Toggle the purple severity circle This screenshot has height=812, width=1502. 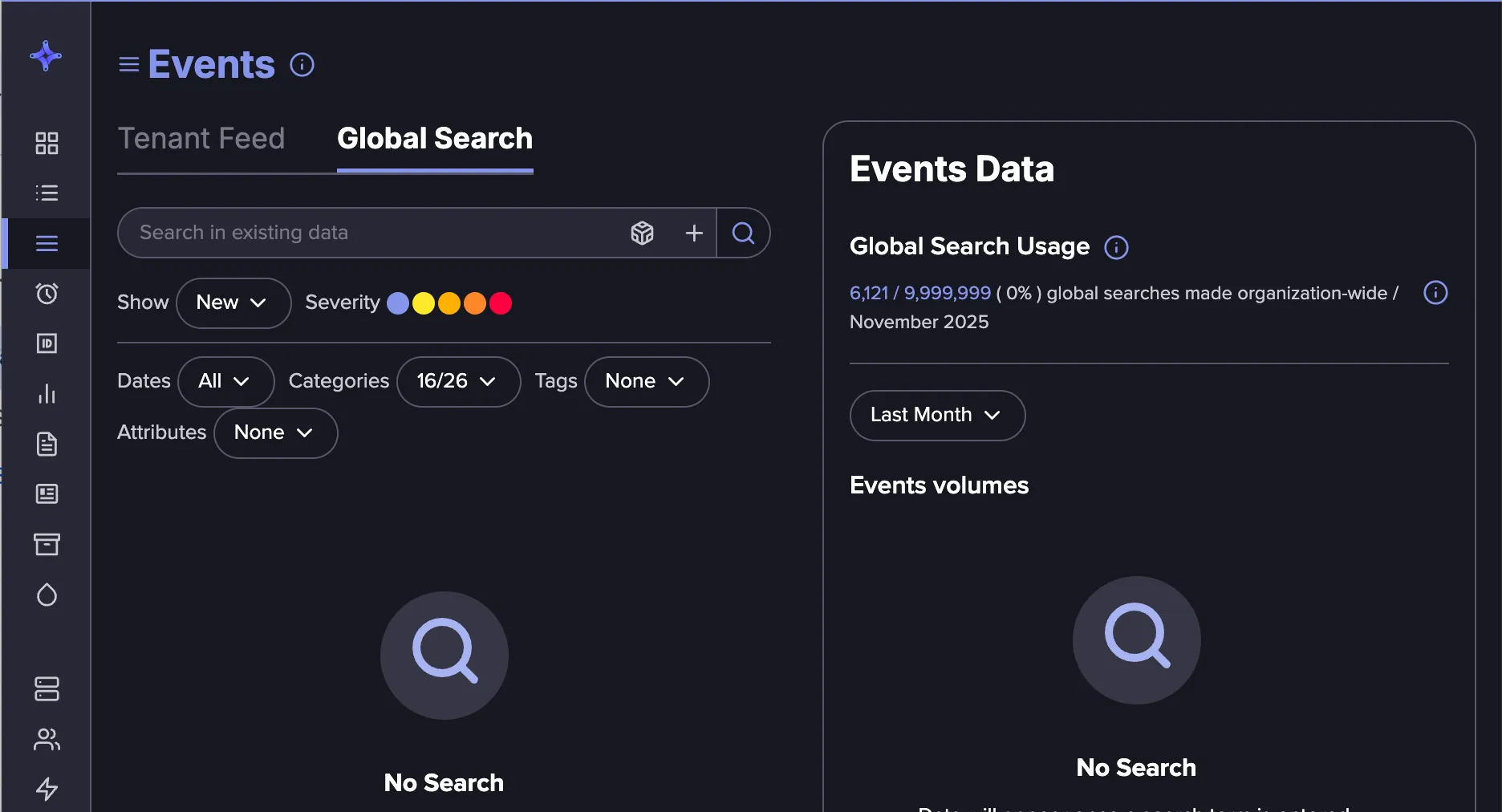pyautogui.click(x=398, y=303)
